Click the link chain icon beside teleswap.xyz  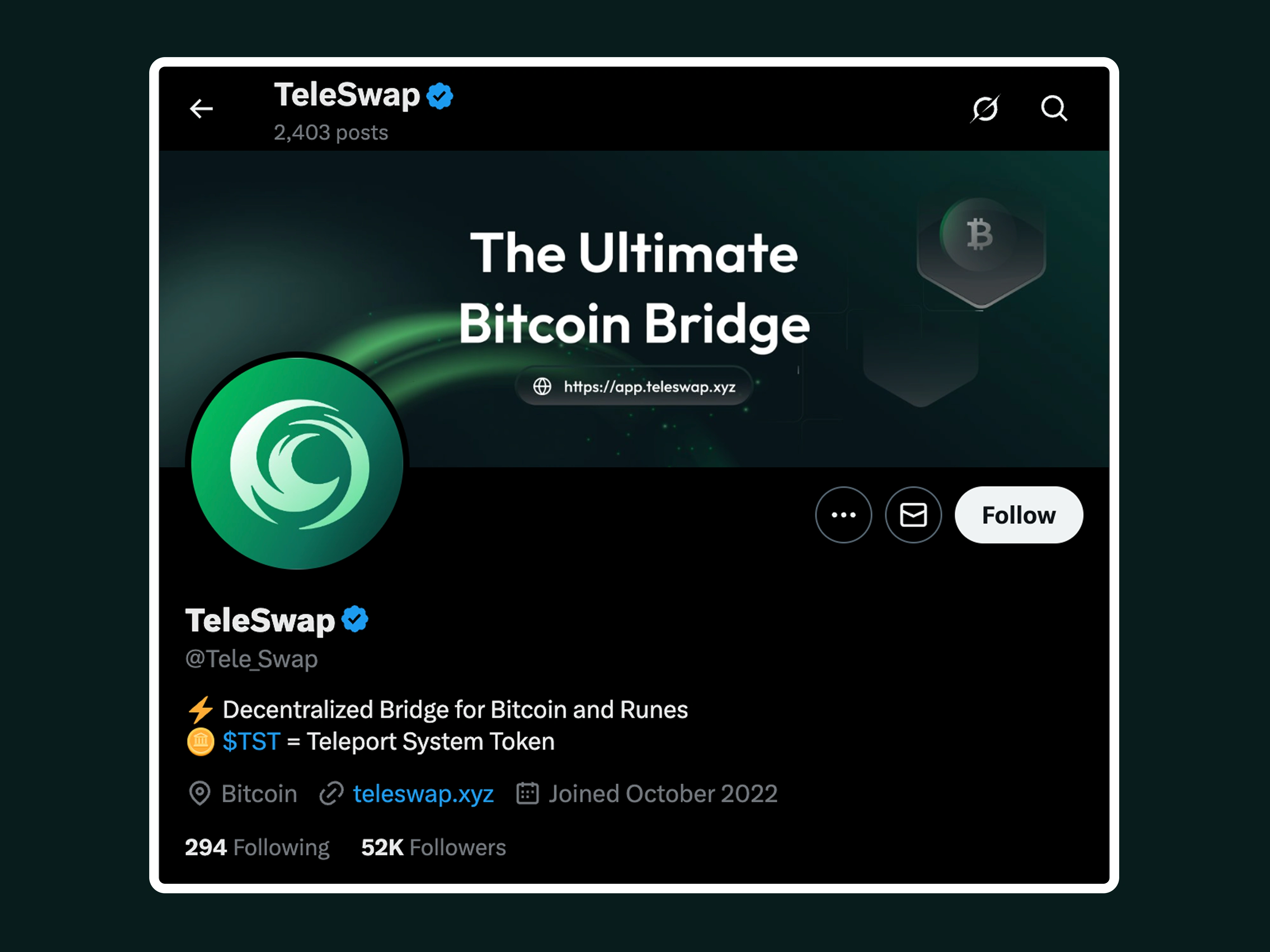tap(331, 794)
